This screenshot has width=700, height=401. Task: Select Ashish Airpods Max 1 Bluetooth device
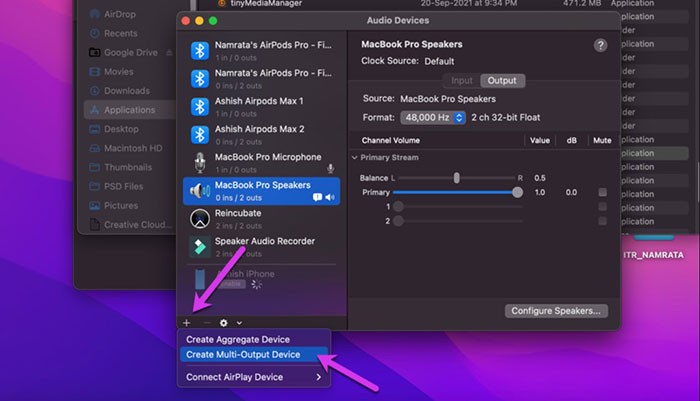258,106
